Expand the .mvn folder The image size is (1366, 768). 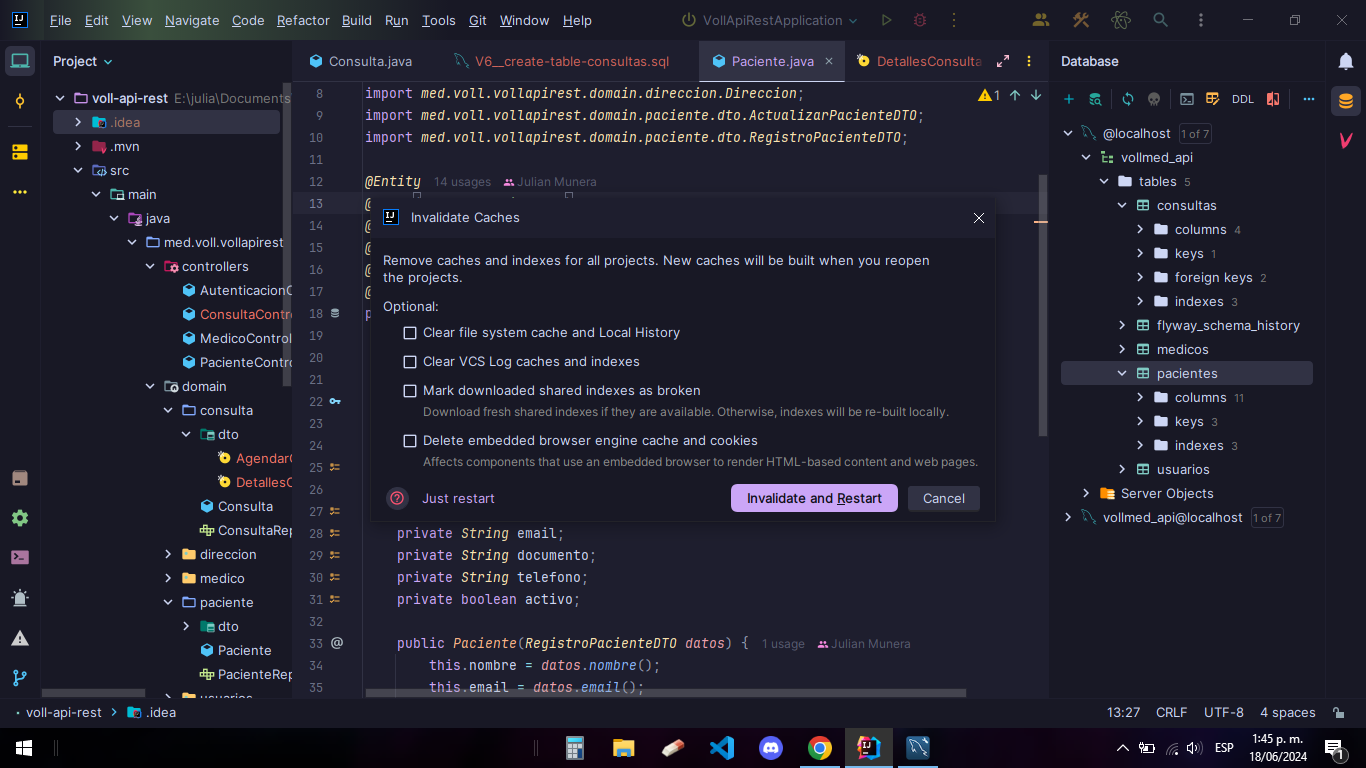(x=78, y=146)
